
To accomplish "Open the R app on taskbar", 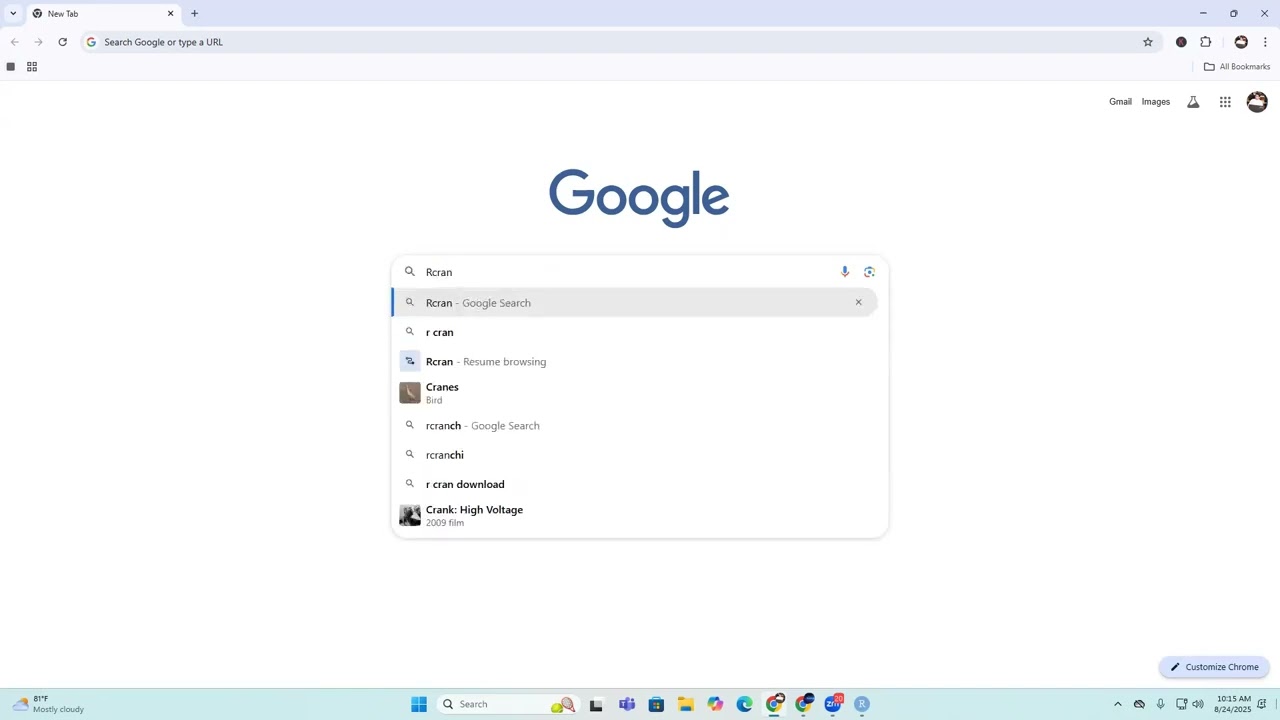I will coord(862,704).
